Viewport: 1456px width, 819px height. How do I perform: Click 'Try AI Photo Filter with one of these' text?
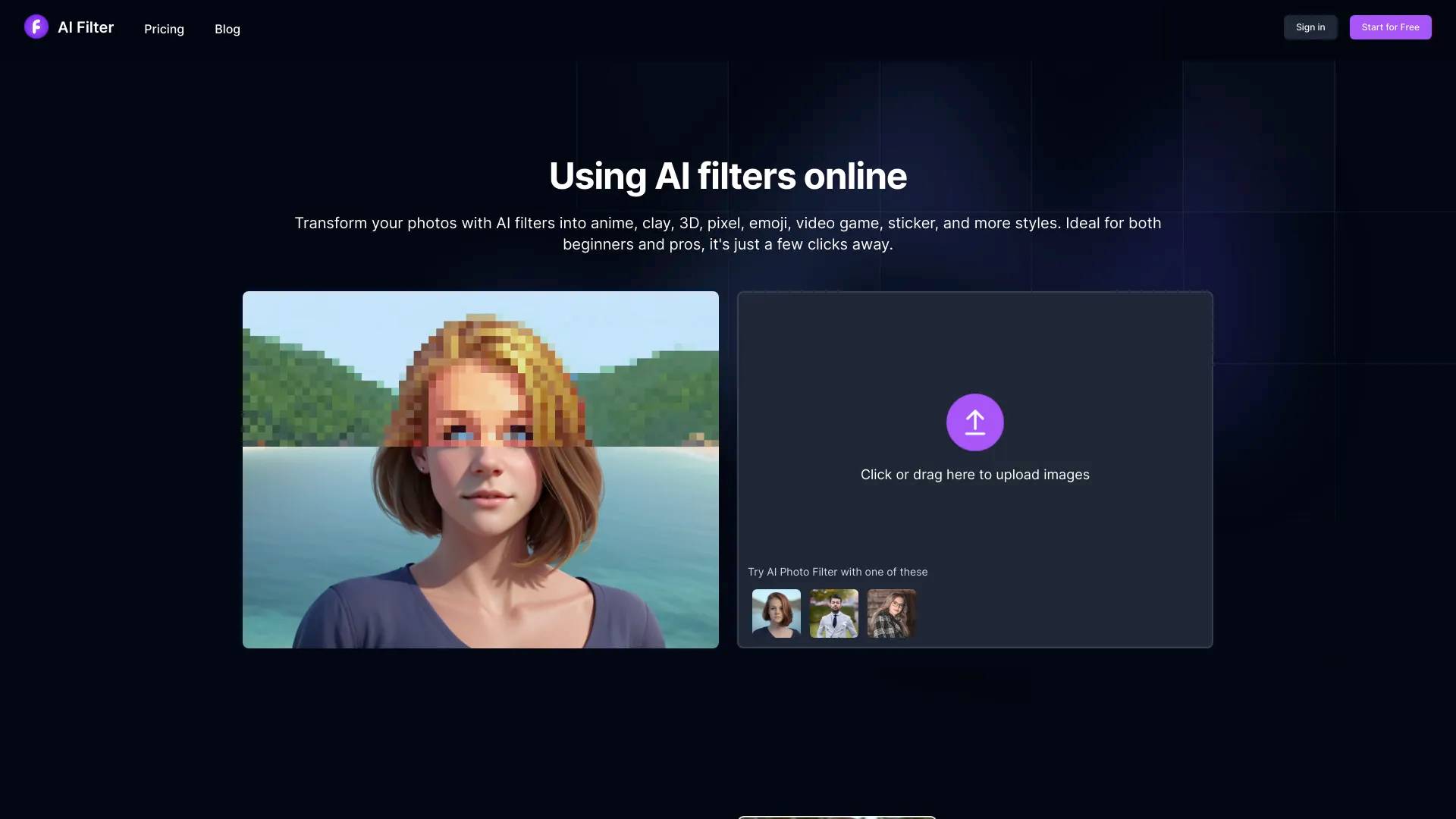tap(837, 572)
